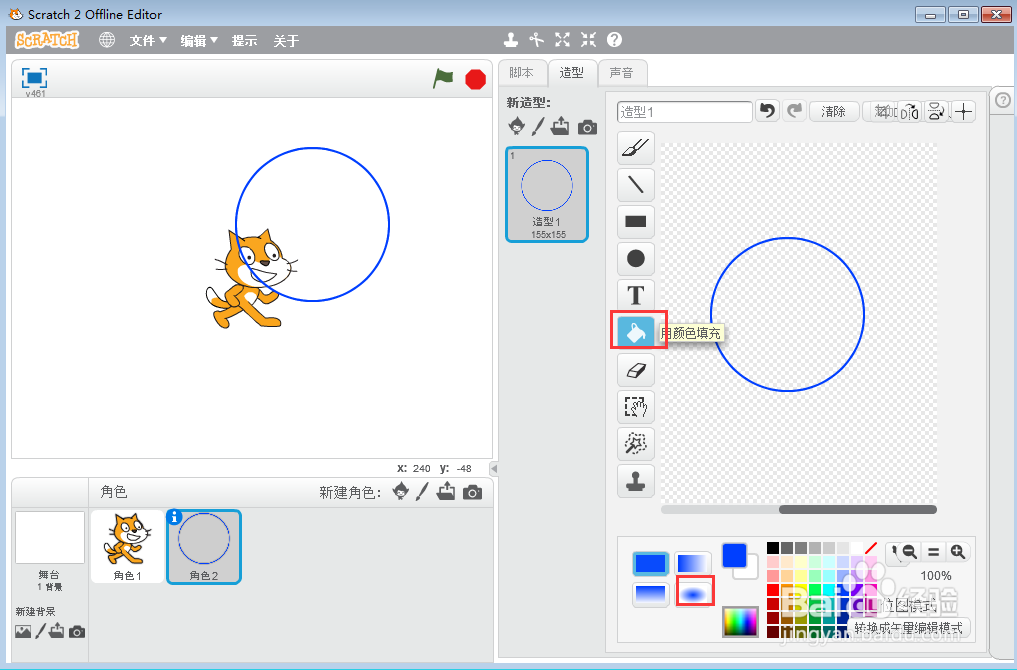
Task: Open the rainbow color picker
Action: (x=740, y=622)
